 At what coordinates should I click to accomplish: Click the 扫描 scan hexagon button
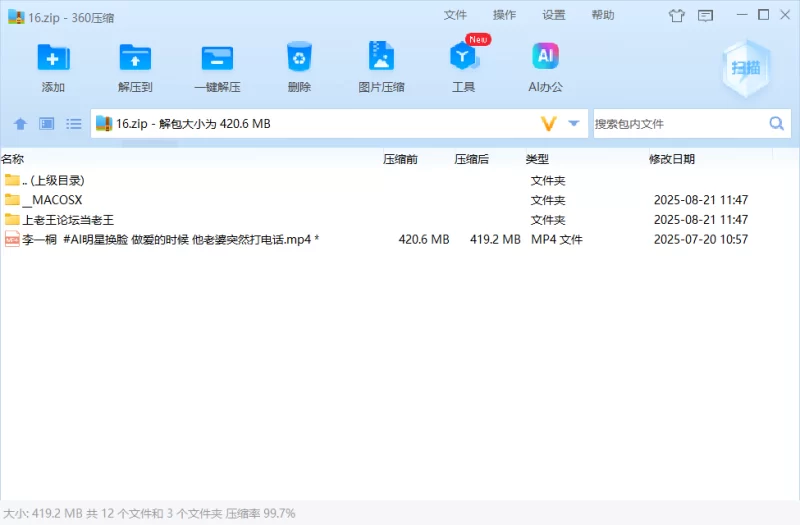(x=746, y=68)
